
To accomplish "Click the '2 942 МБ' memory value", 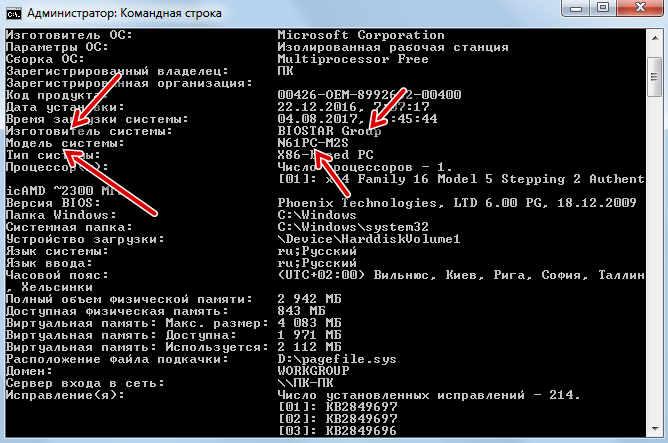I will click(x=309, y=299).
